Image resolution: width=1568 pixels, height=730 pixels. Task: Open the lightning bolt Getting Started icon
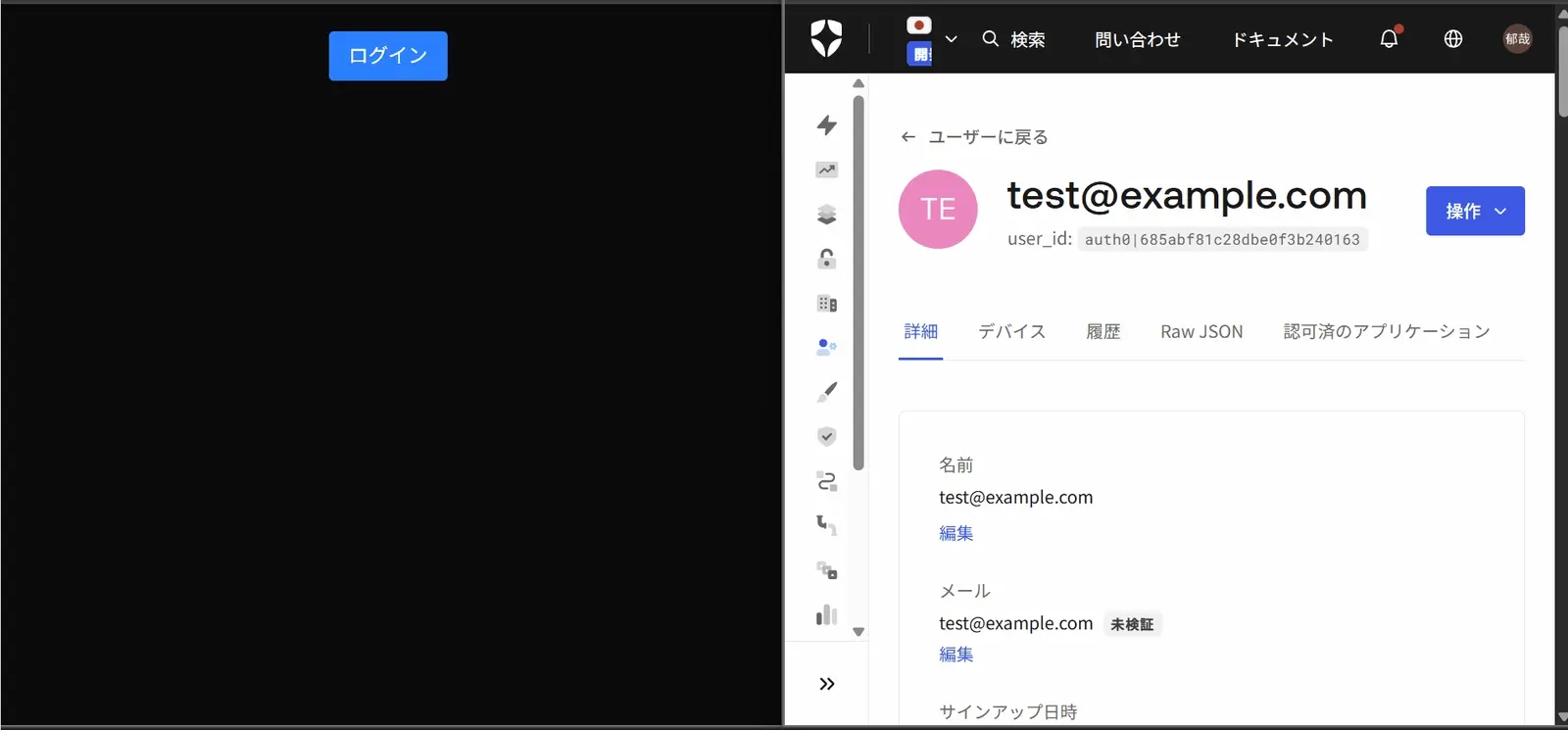click(x=827, y=125)
